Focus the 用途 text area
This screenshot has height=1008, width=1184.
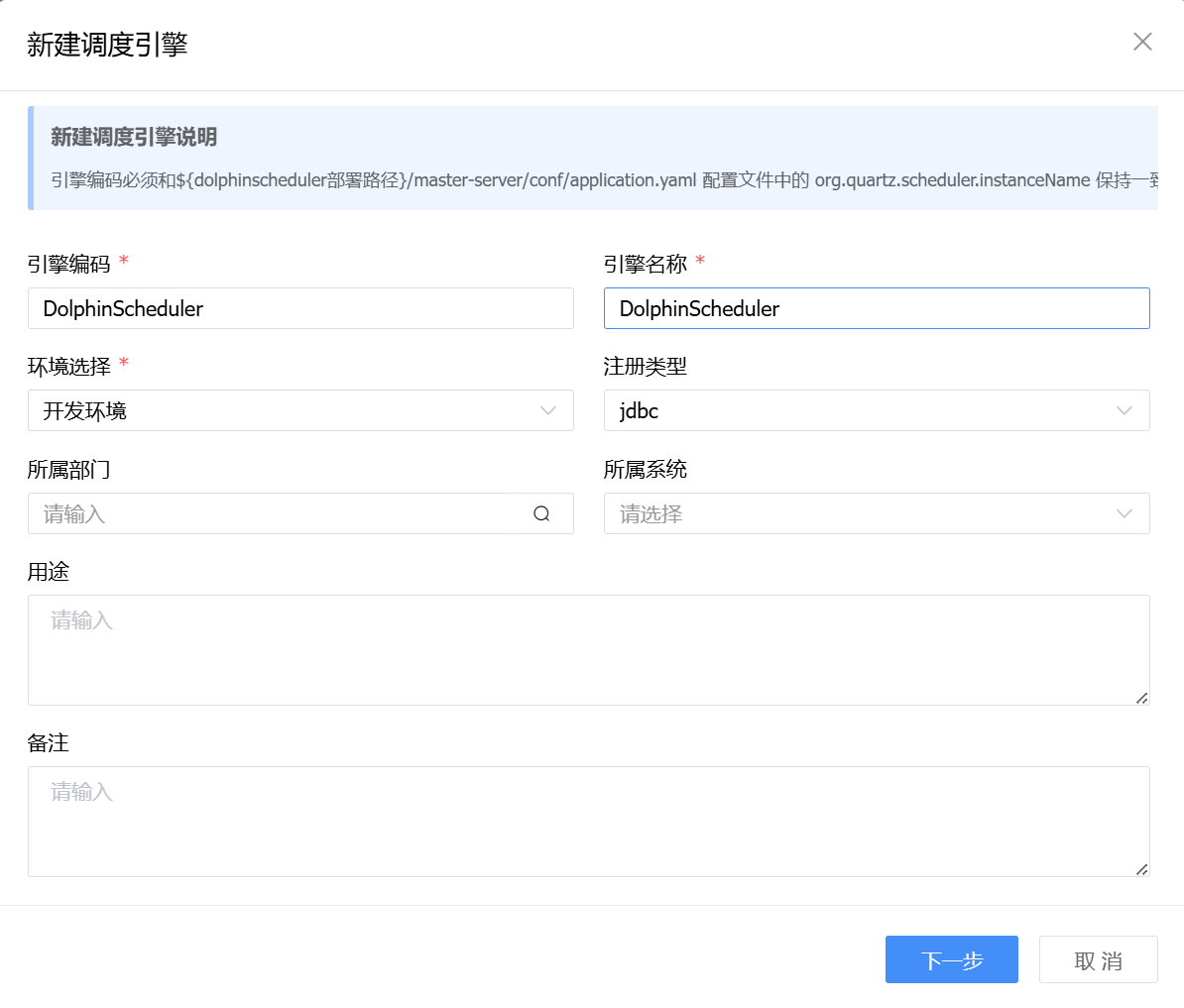(588, 650)
